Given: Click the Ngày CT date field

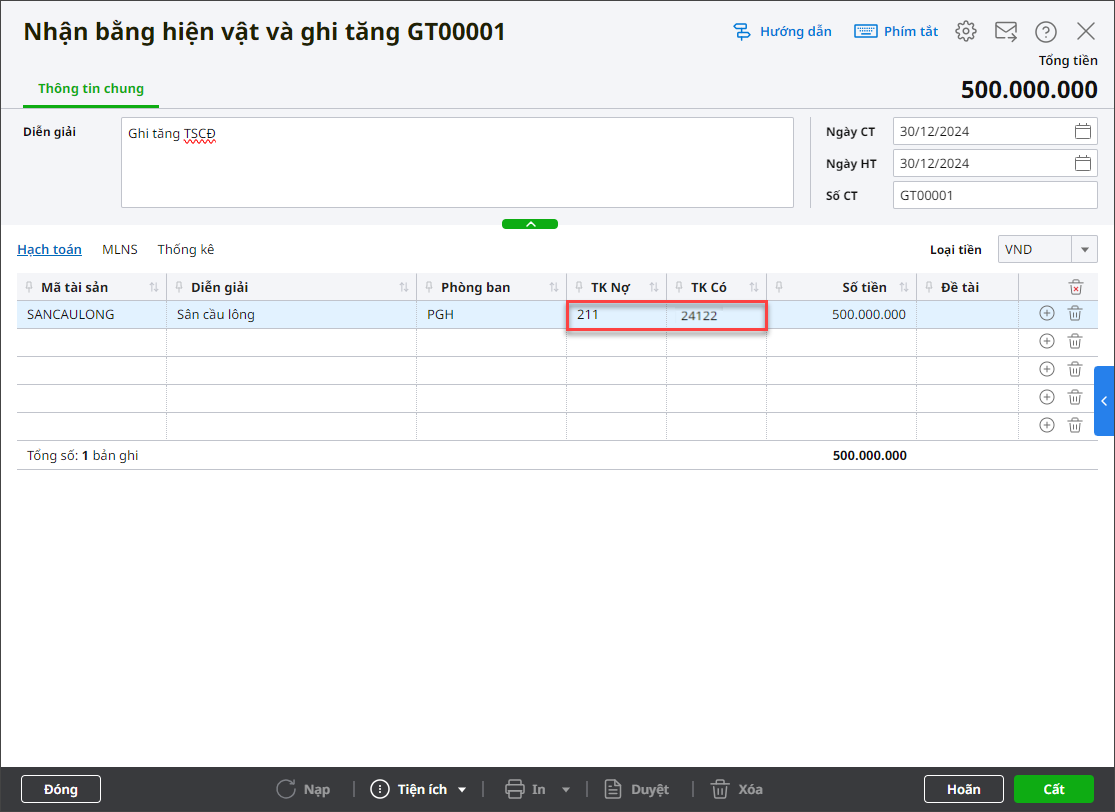Looking at the screenshot, I should (x=995, y=132).
